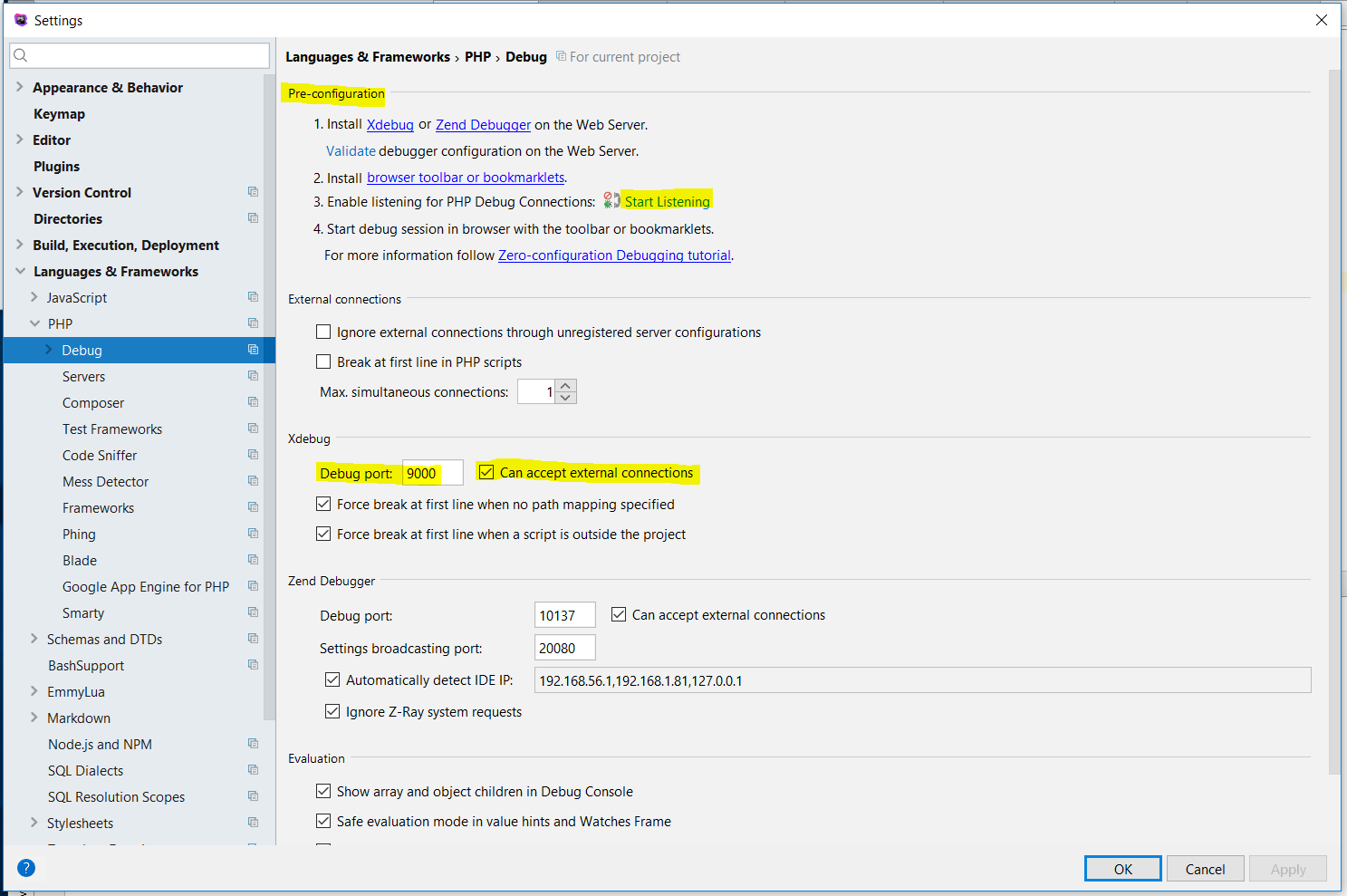Expand Build, Execution, Deployment group
Viewport: 1347px width, 896px height.
pos(20,245)
